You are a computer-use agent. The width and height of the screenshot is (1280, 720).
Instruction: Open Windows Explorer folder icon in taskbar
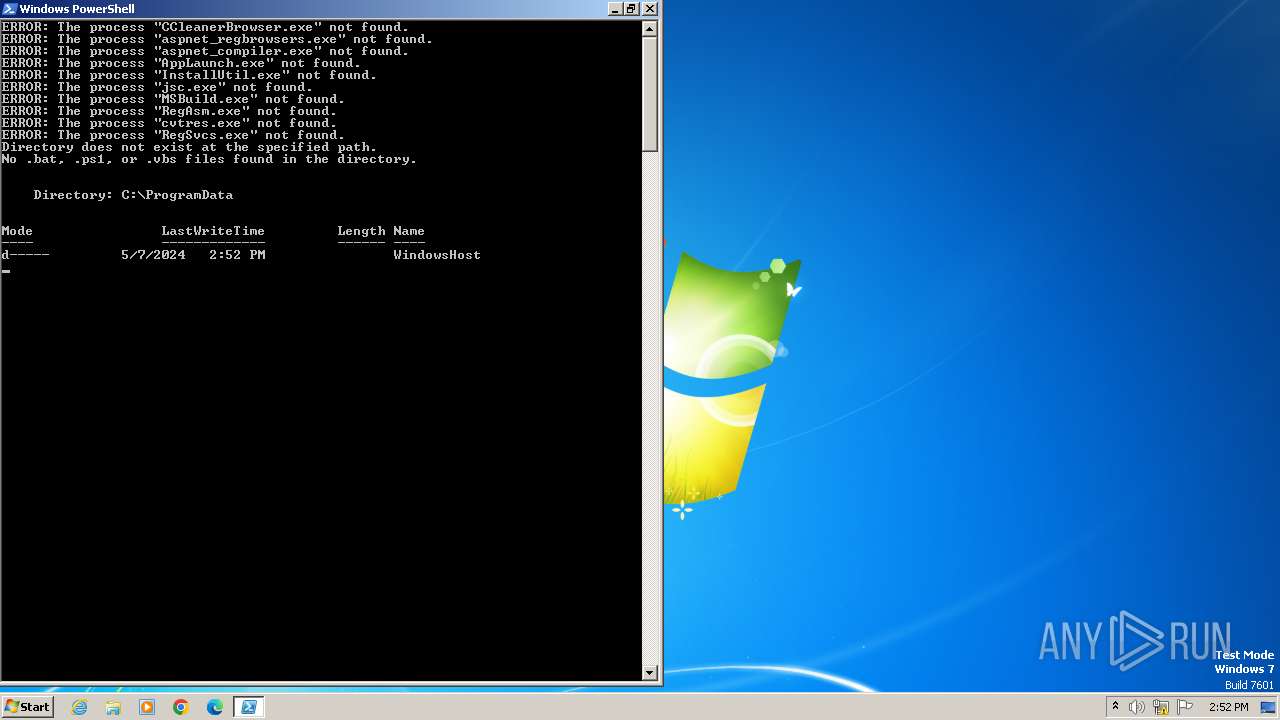point(113,707)
